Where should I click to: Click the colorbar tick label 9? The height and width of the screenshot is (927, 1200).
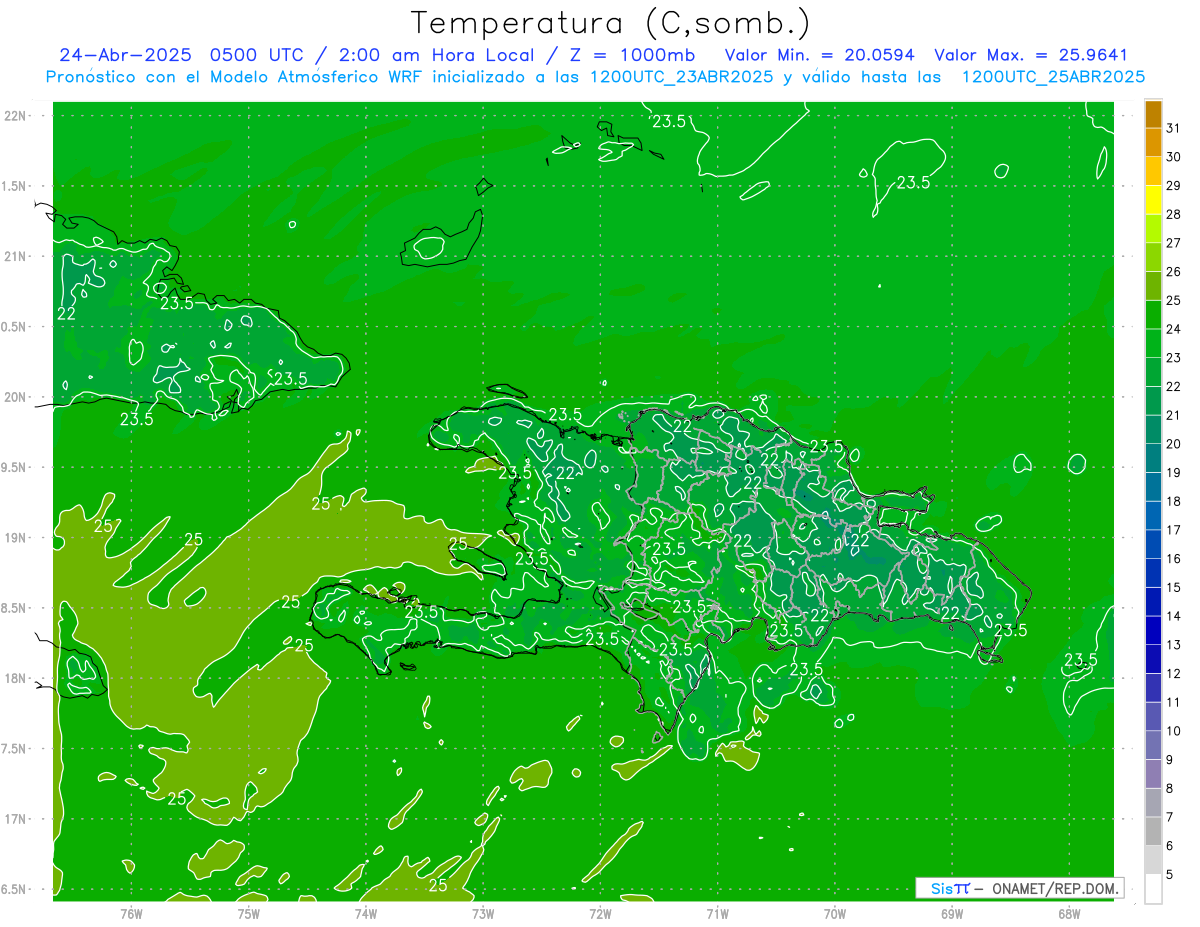1170,760
